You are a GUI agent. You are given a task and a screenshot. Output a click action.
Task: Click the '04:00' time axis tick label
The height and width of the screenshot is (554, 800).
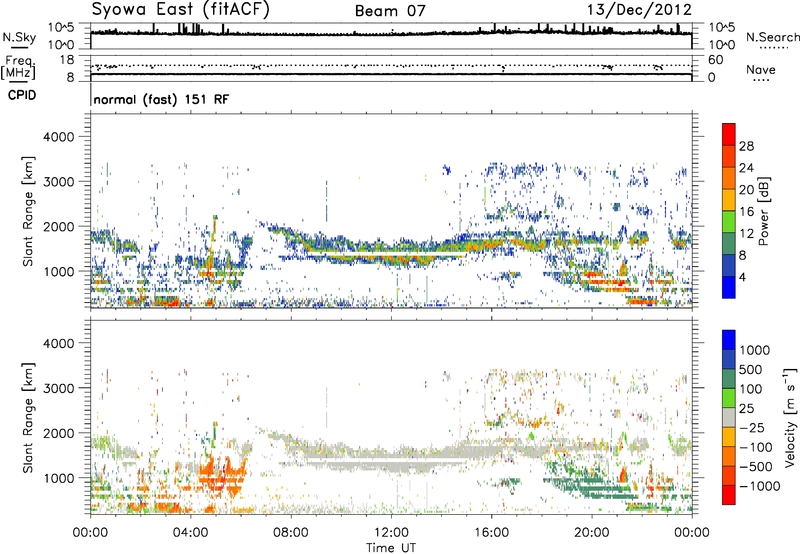(x=191, y=532)
